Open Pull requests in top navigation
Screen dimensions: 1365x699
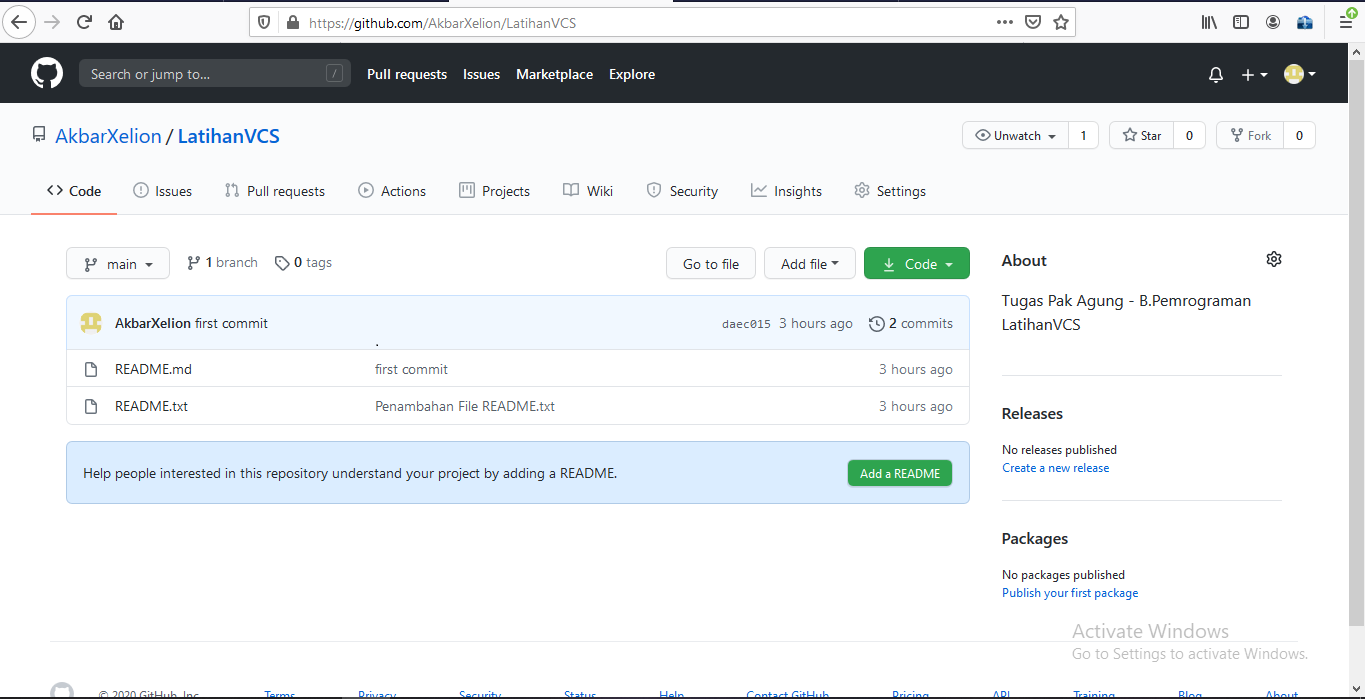coord(407,74)
